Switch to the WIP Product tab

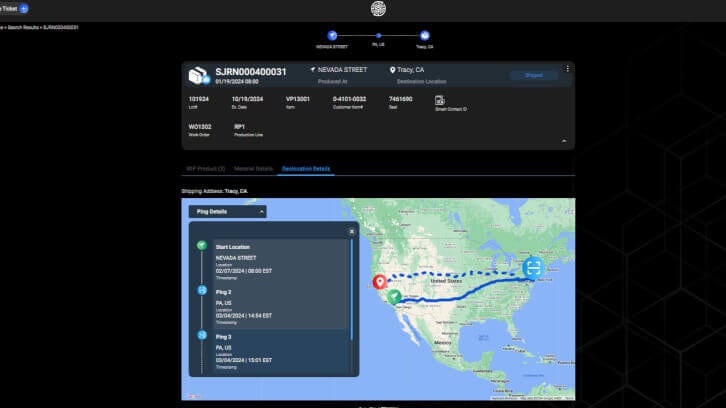coord(206,169)
